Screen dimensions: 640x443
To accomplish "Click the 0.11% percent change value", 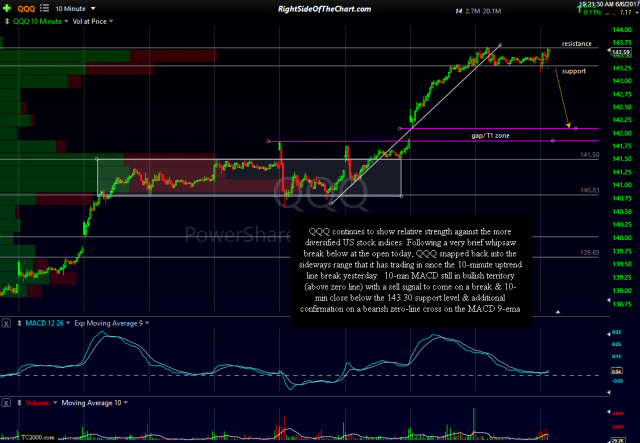I will pos(592,12).
